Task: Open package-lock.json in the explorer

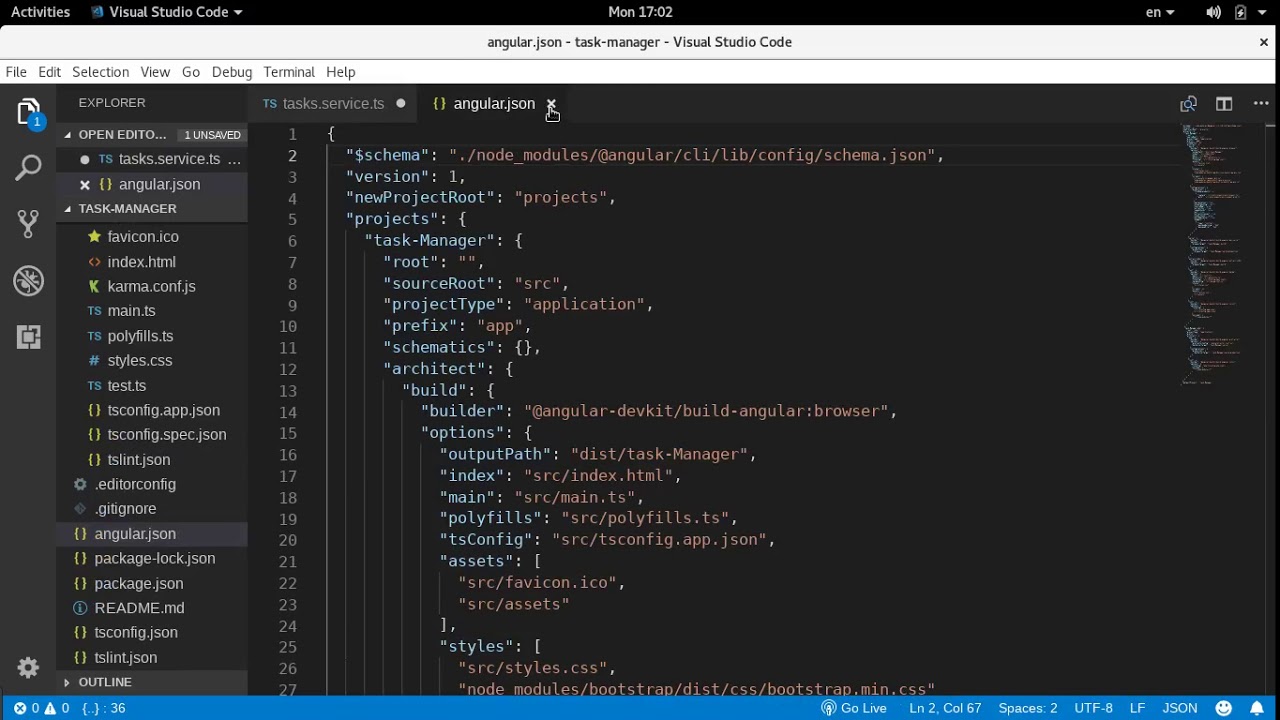Action: (153, 558)
